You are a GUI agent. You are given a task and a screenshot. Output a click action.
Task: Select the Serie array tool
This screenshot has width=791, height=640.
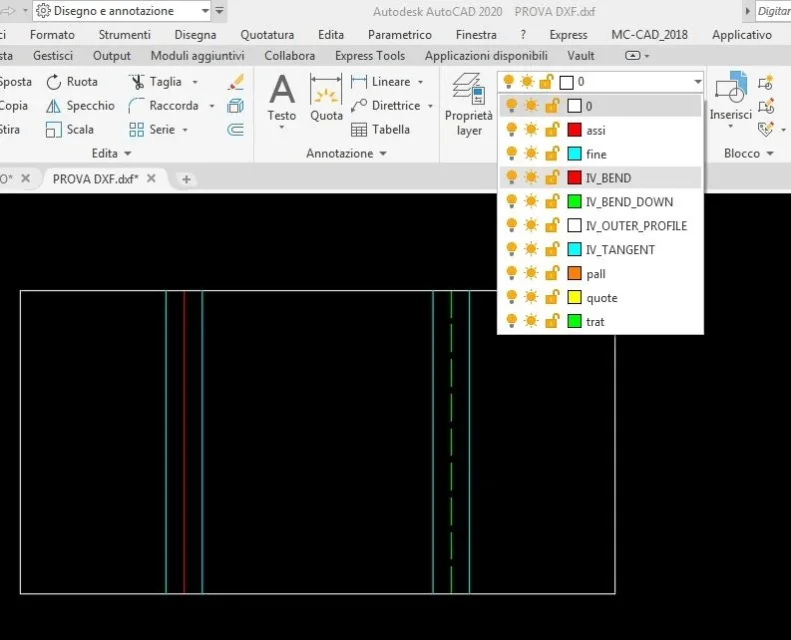click(x=152, y=130)
